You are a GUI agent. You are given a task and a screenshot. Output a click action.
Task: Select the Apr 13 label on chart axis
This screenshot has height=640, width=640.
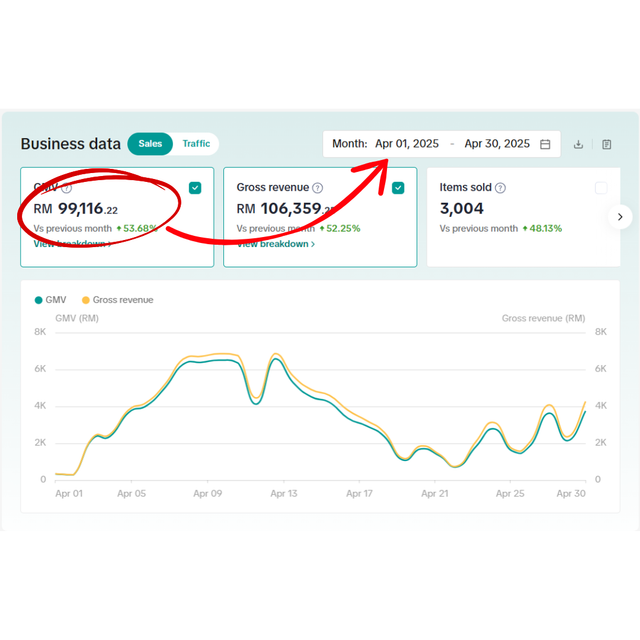point(284,493)
